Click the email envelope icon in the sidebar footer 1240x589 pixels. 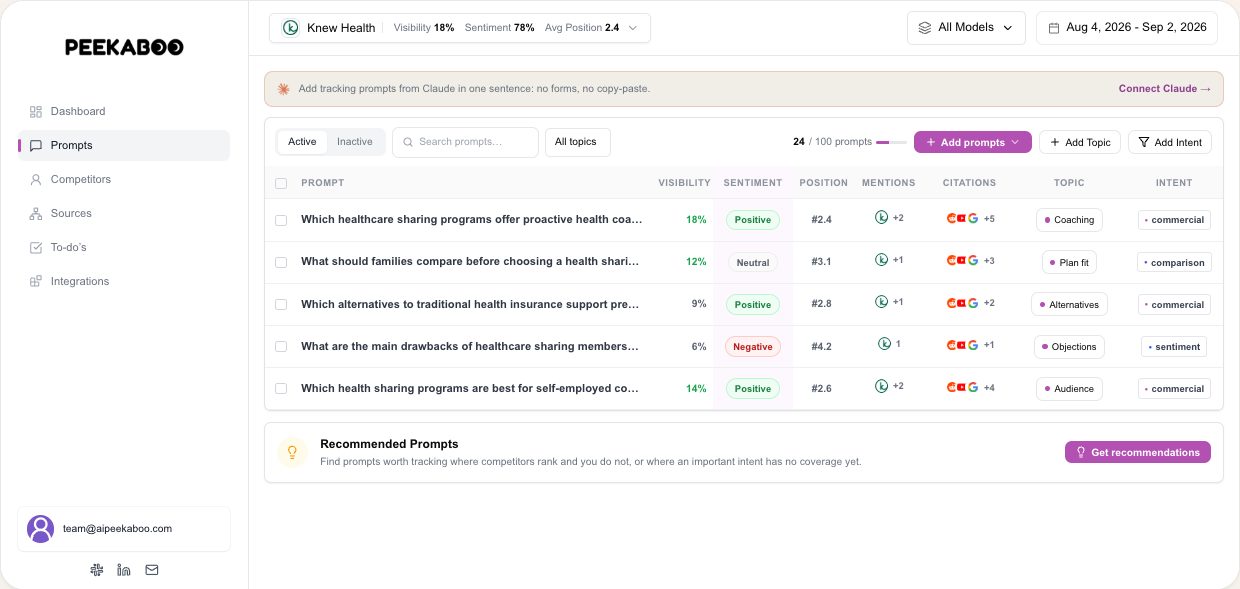pos(152,570)
